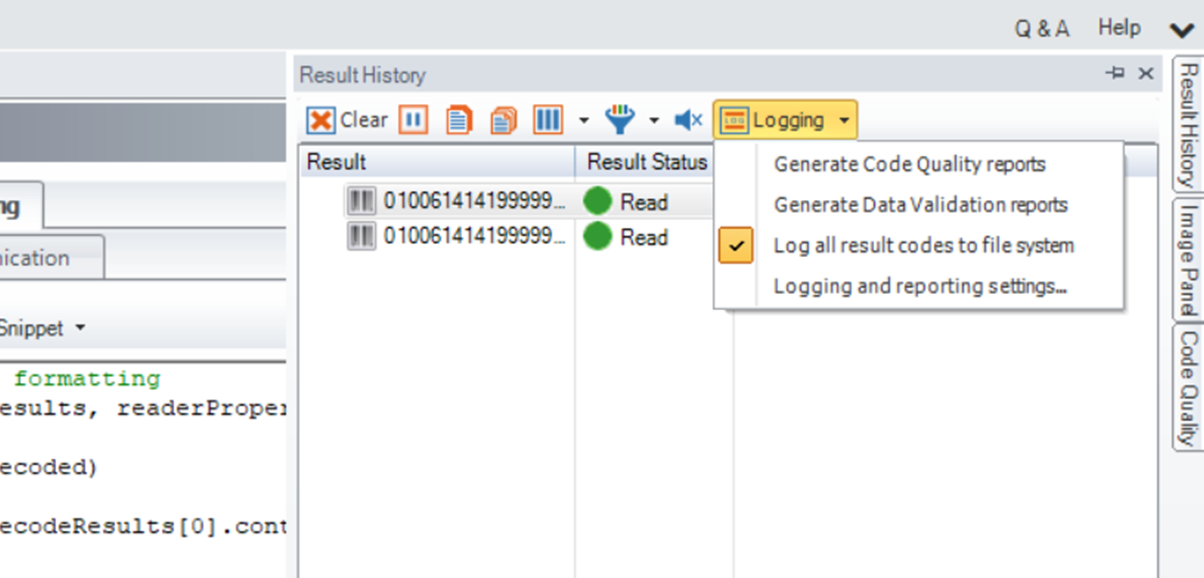Uncheck Log all result codes to file system

click(x=923, y=245)
